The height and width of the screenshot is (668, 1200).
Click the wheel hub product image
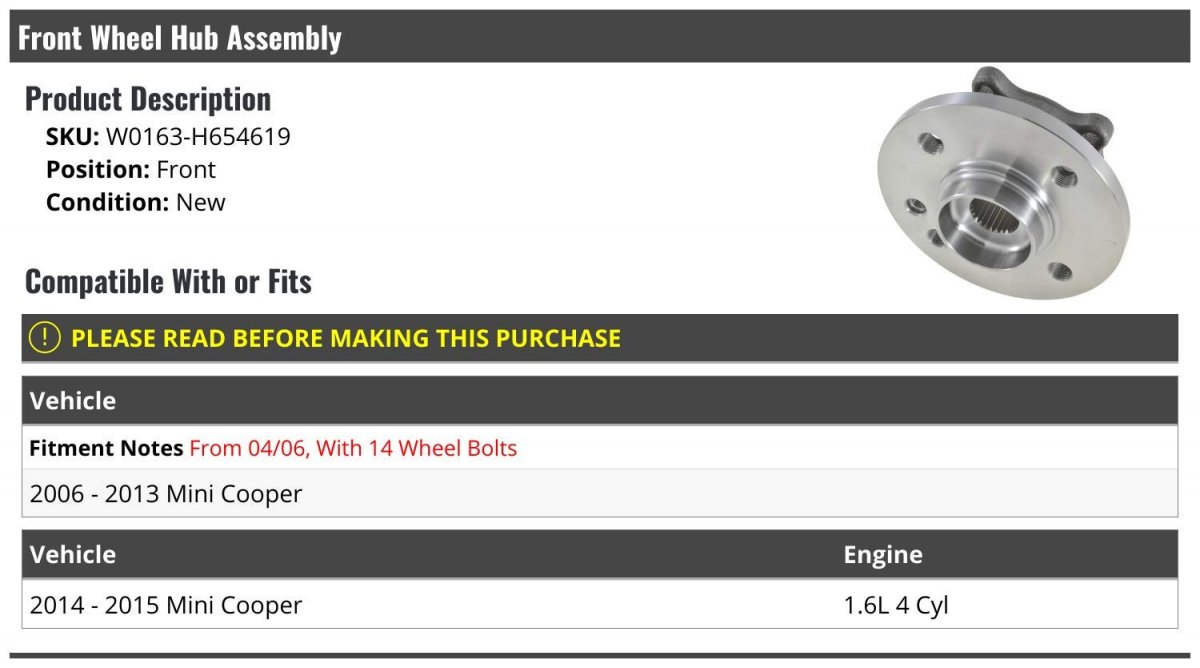click(1003, 181)
